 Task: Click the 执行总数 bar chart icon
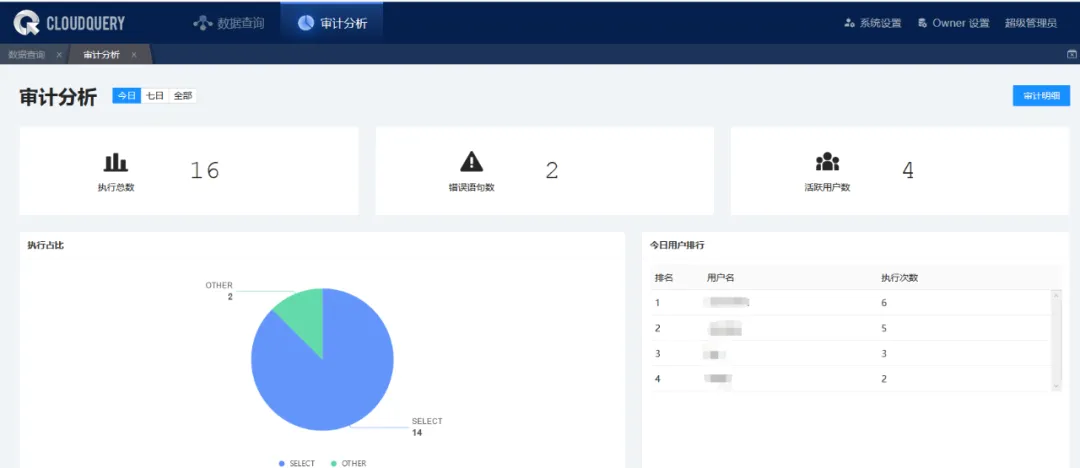click(116, 162)
